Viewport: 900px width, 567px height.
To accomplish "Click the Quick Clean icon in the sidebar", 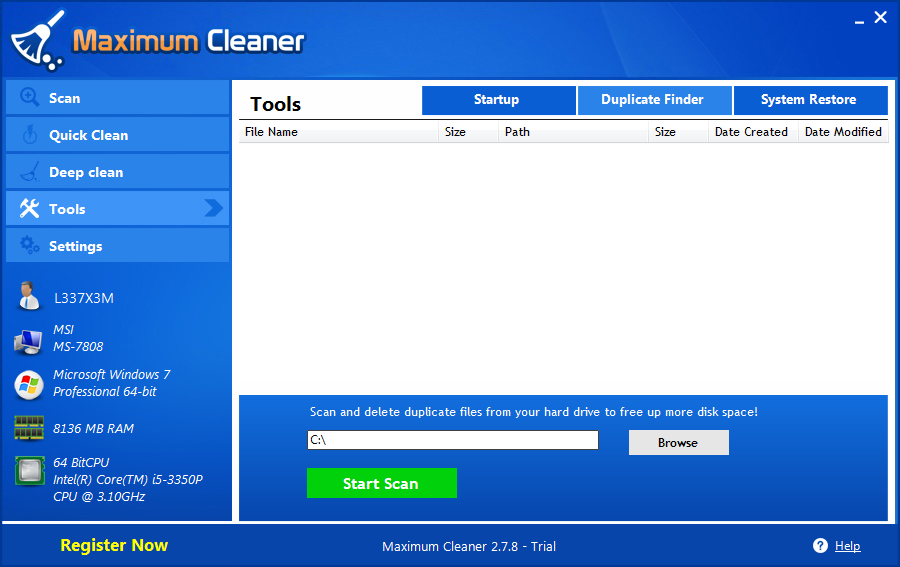I will point(29,135).
